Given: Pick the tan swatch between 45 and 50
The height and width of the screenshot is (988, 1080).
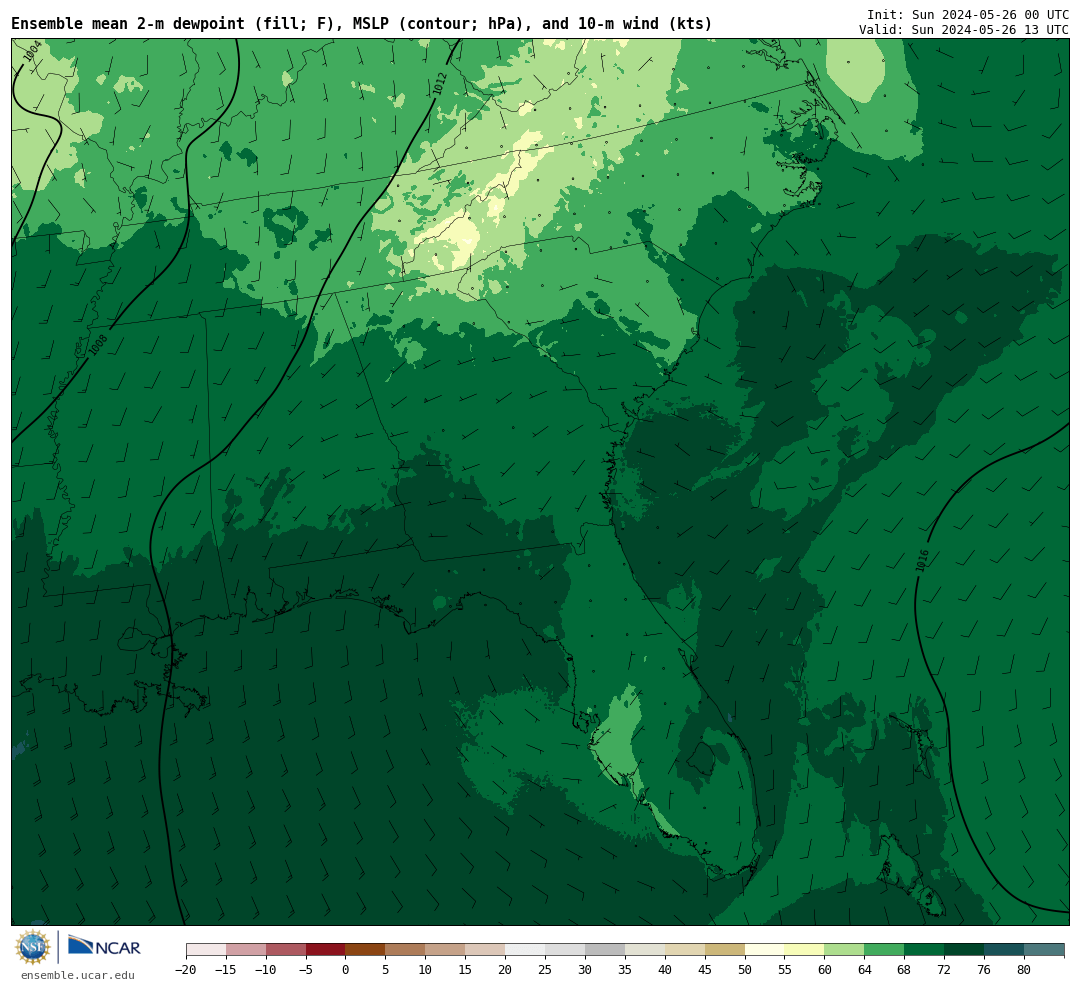Looking at the screenshot, I should click(x=725, y=949).
